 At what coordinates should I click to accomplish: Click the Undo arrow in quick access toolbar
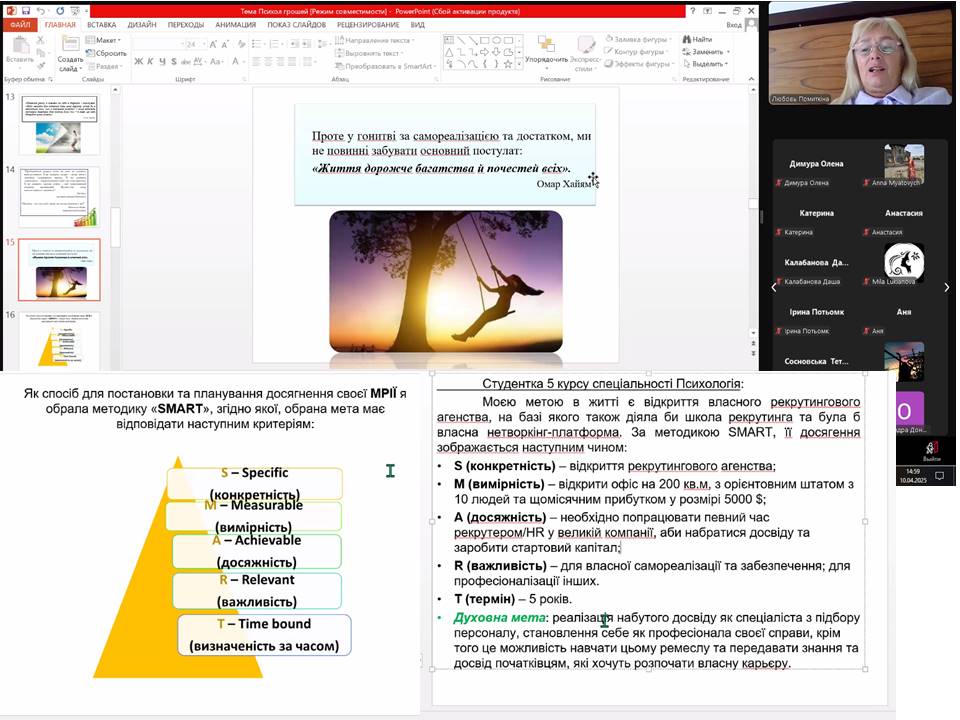point(39,10)
